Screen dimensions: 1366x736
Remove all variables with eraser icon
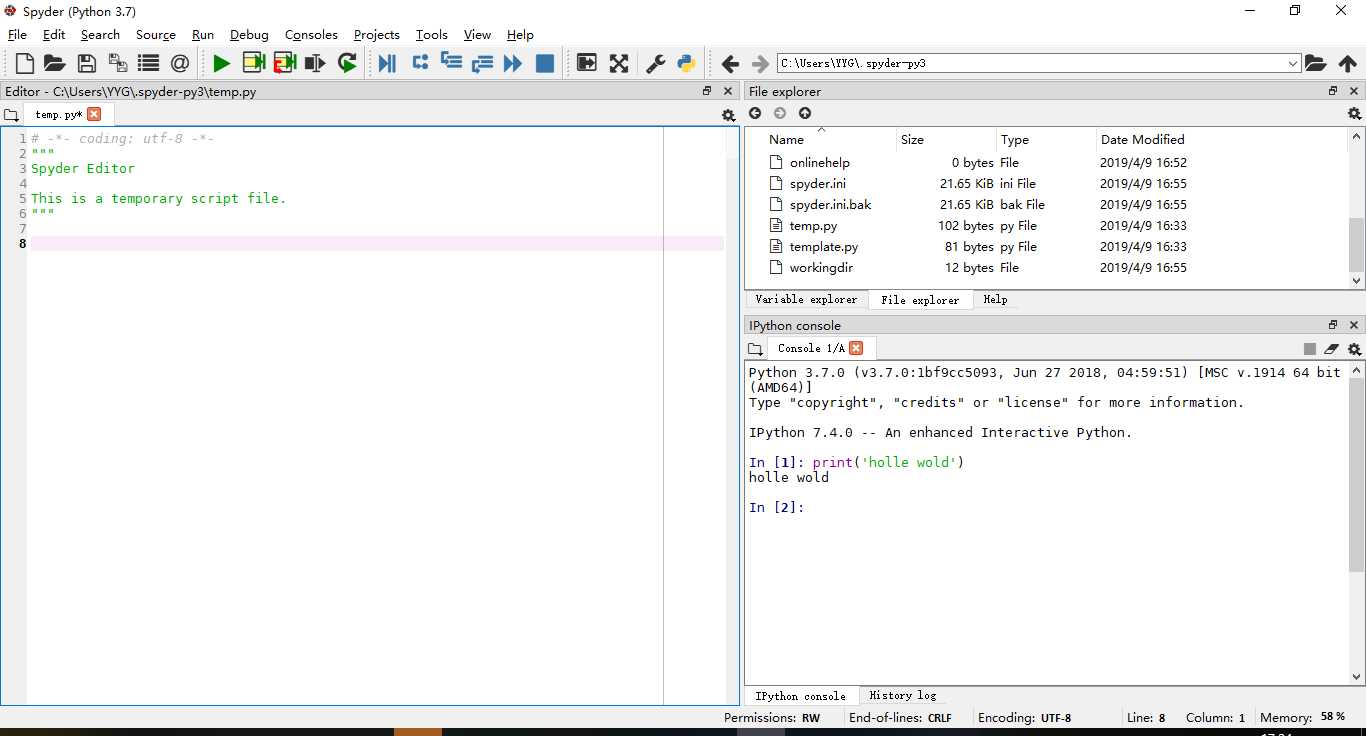1331,349
